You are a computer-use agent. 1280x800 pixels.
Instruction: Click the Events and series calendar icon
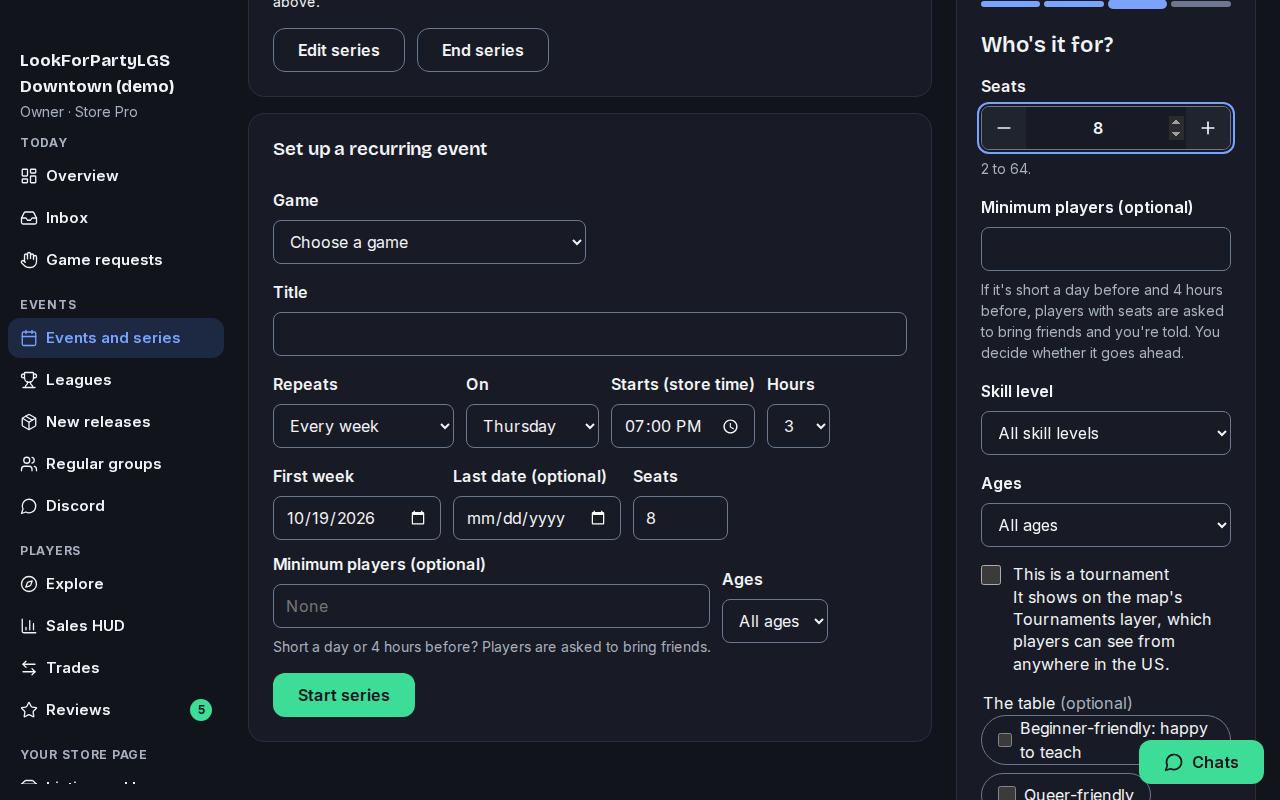(x=29, y=338)
